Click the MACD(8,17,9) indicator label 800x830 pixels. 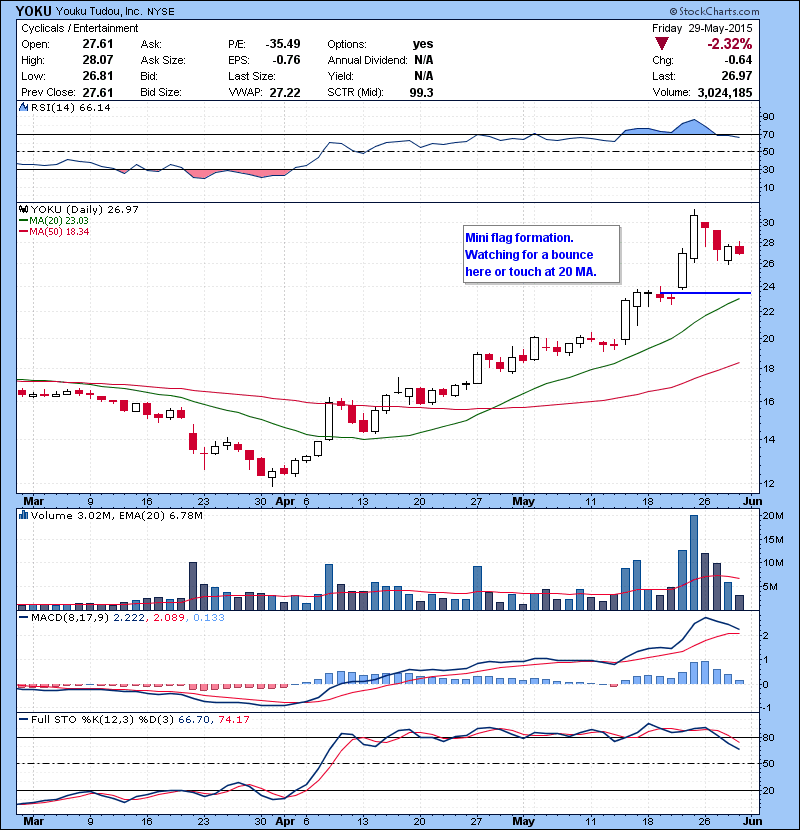point(70,618)
